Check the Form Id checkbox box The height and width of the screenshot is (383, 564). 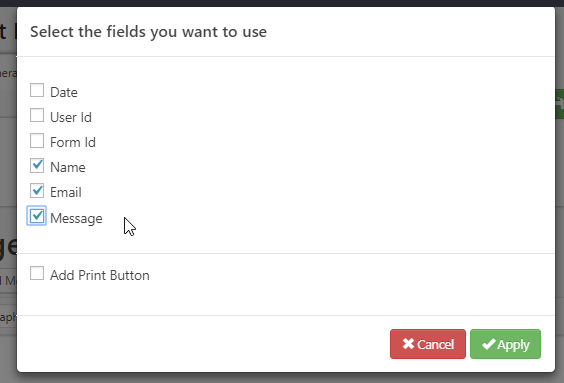click(x=37, y=141)
